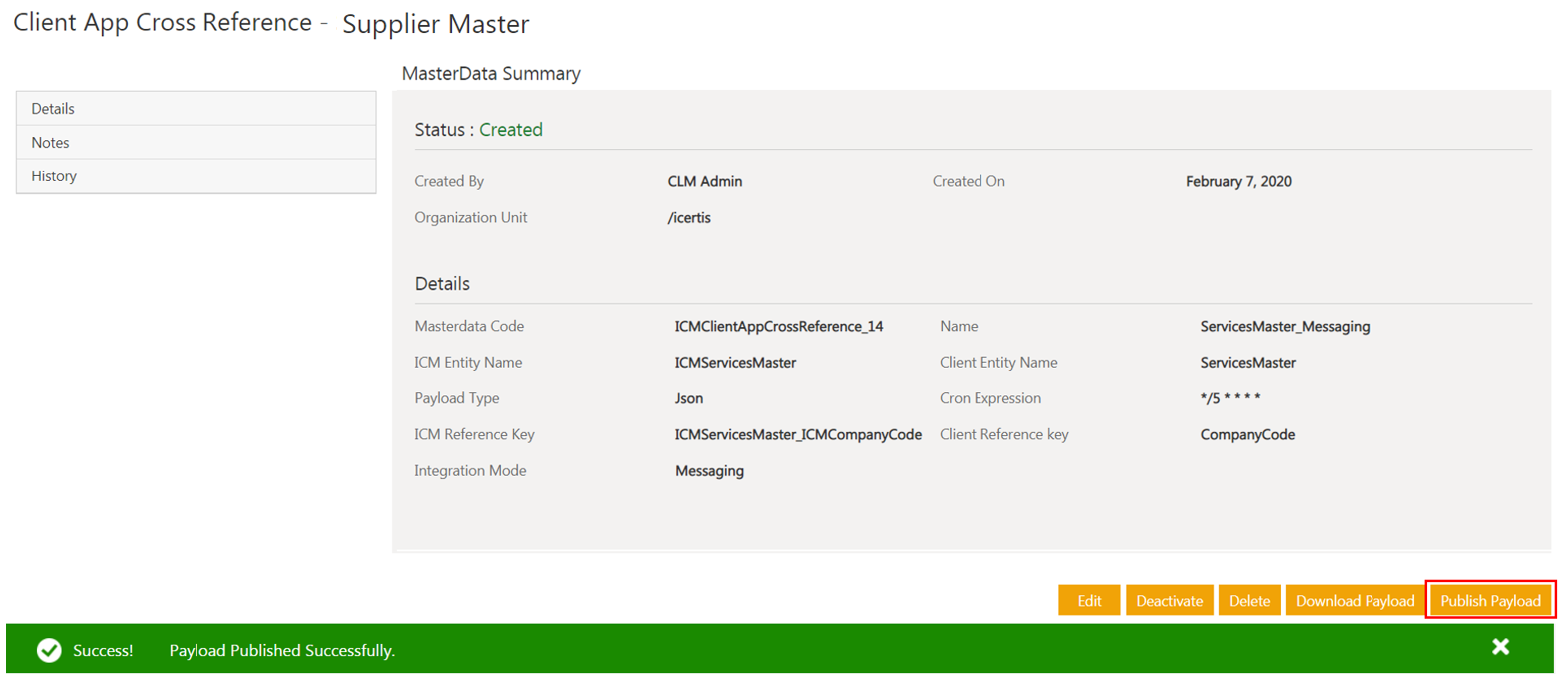This screenshot has width=1568, height=688.
Task: Click the '/icertis' organization unit value
Action: (689, 218)
